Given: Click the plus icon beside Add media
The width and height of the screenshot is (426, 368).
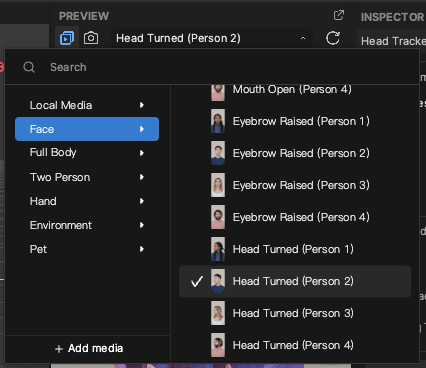Looking at the screenshot, I should [x=59, y=349].
